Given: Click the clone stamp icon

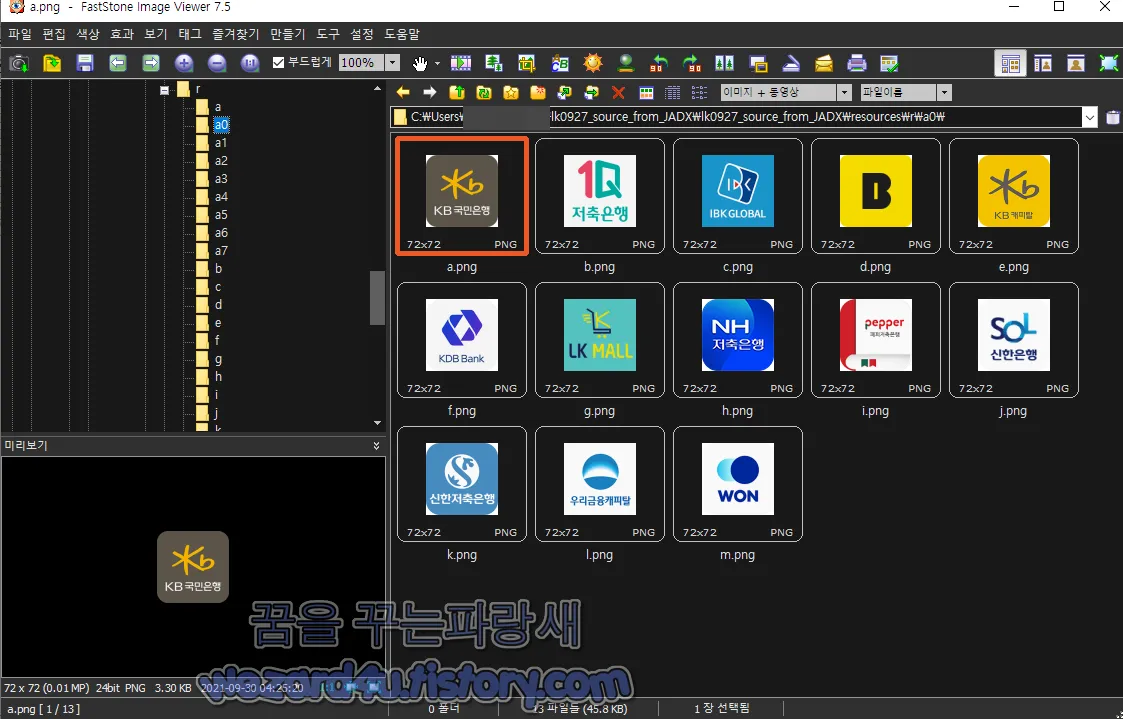Looking at the screenshot, I should coord(626,64).
